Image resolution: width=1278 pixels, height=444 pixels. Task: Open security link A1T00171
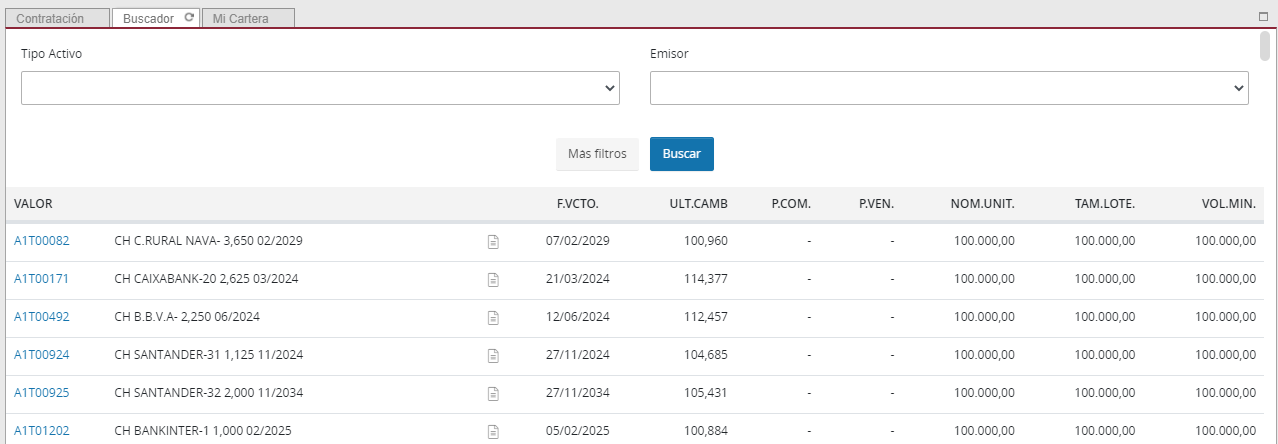coord(42,279)
